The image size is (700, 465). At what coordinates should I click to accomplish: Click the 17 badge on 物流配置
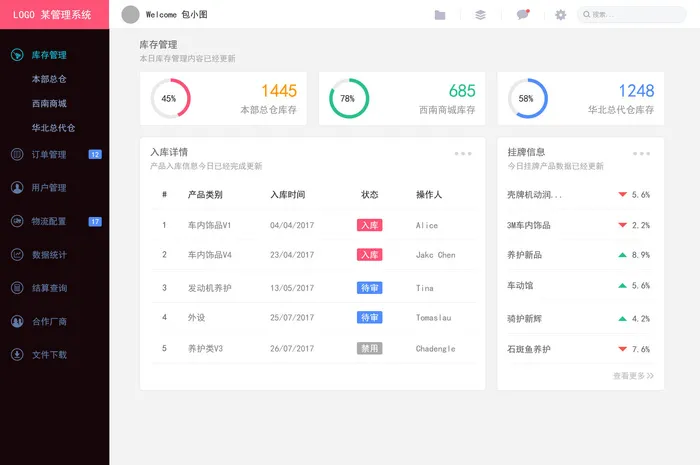point(95,221)
